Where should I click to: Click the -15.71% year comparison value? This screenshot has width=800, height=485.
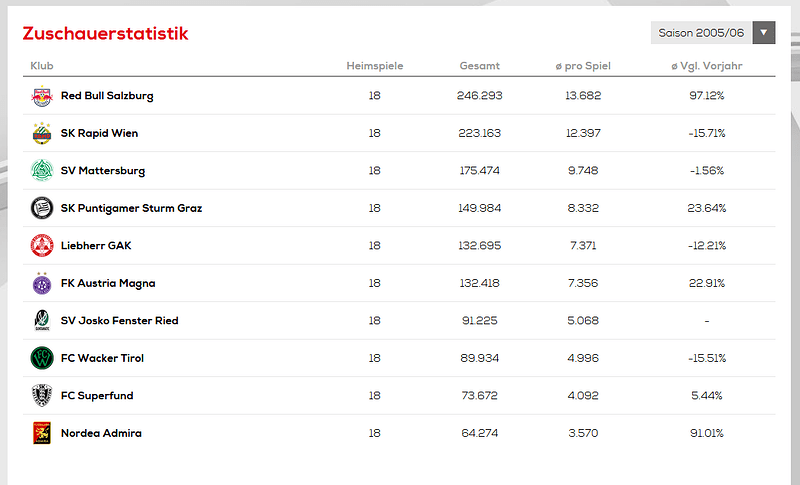pyautogui.click(x=707, y=133)
